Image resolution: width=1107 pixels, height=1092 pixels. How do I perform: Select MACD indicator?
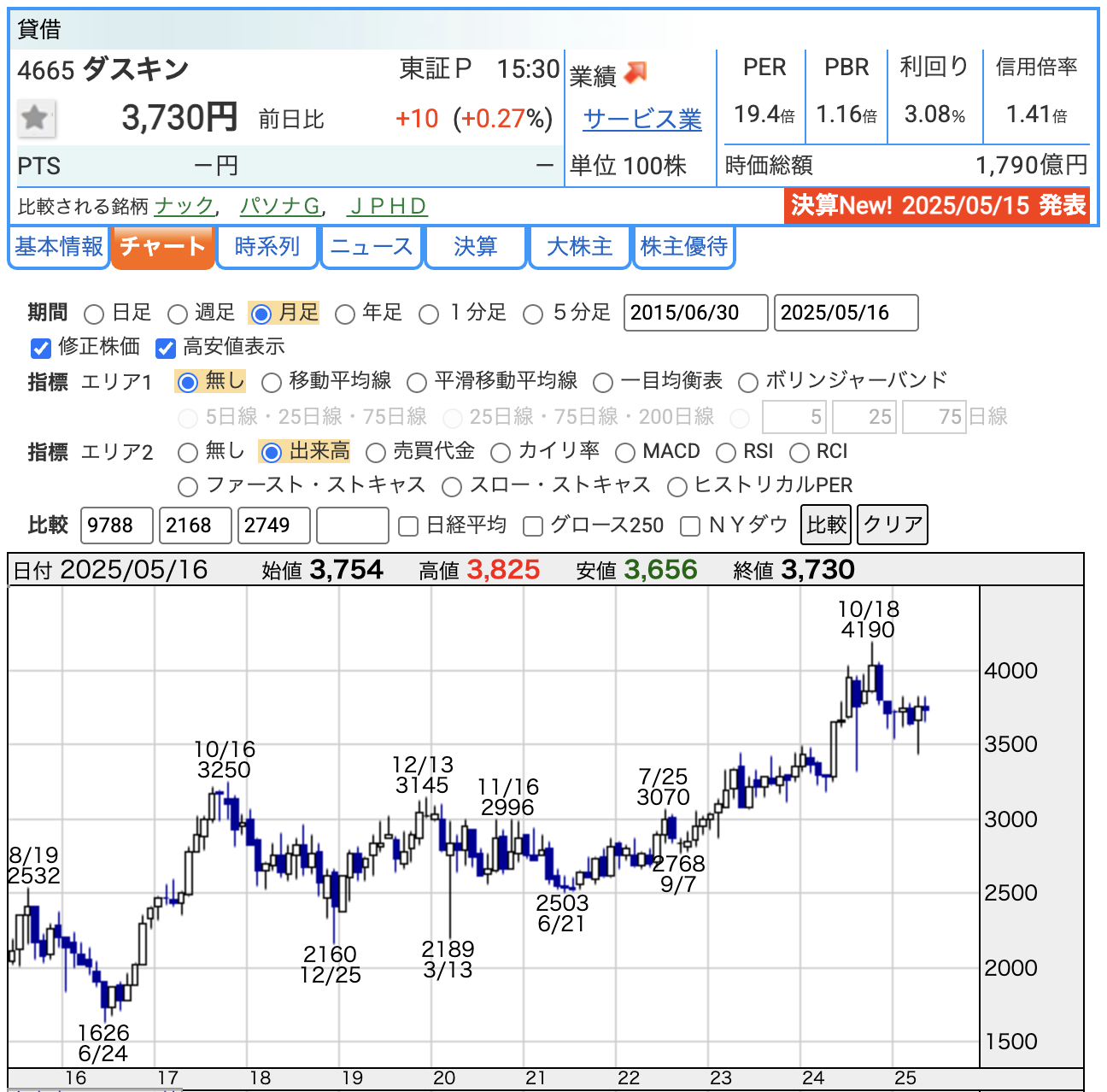625,452
